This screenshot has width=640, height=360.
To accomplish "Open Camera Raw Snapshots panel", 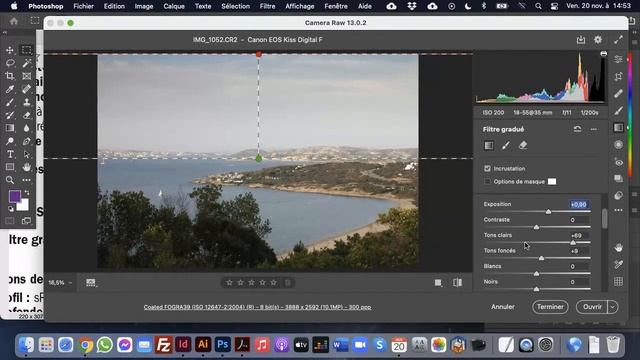I will [x=618, y=178].
